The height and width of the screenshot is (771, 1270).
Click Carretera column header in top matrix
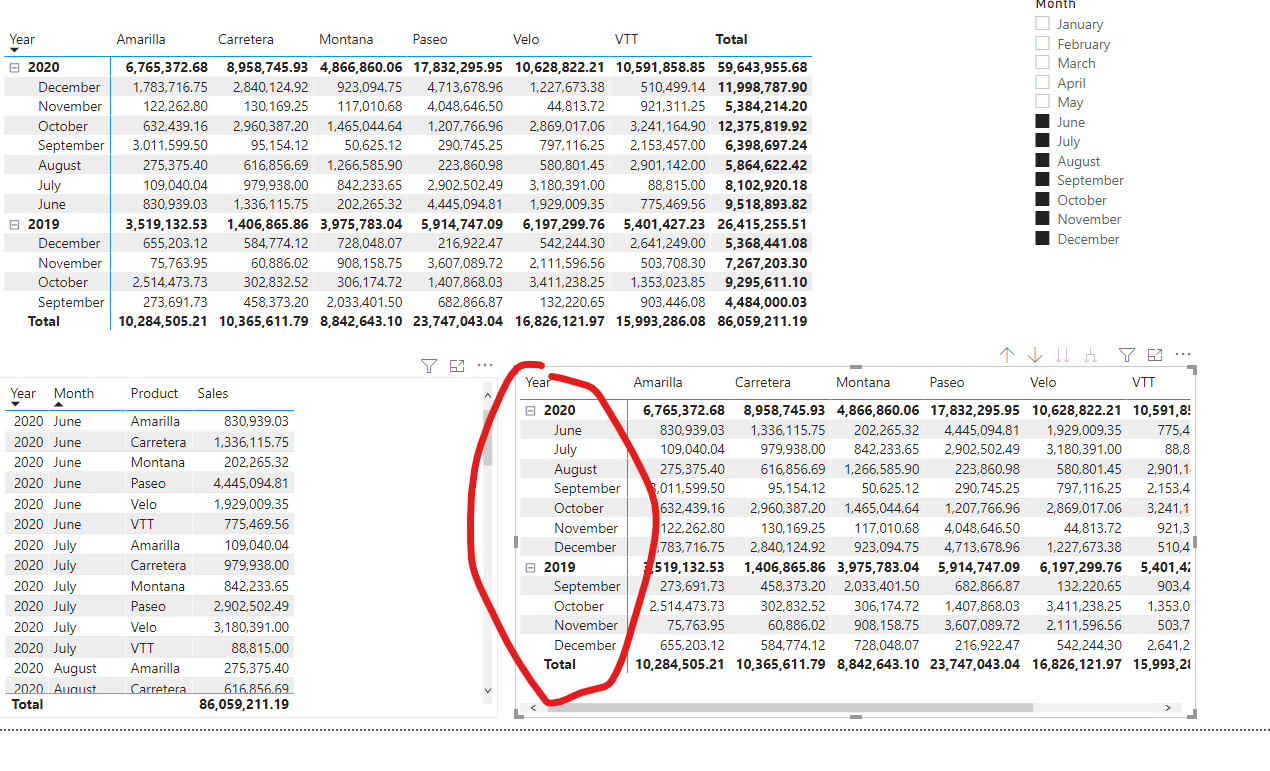(x=246, y=39)
